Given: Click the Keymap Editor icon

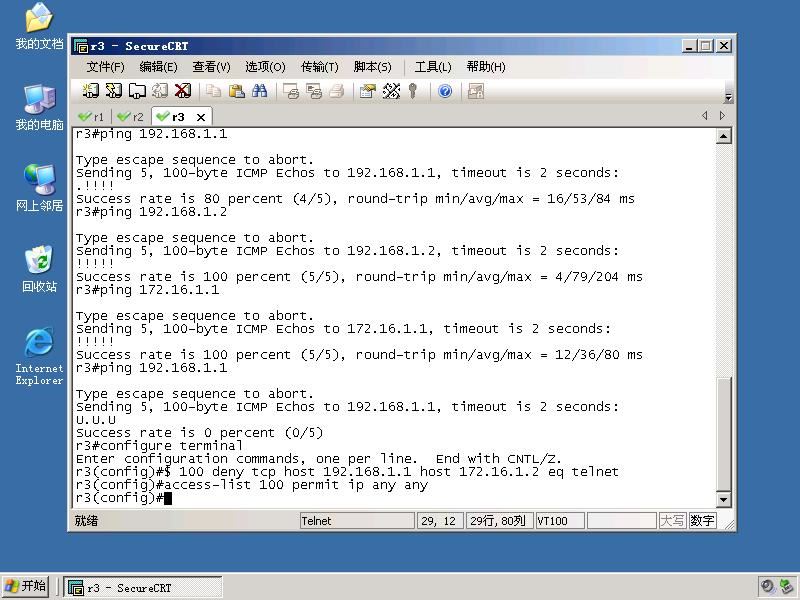Looking at the screenshot, I should tap(391, 91).
